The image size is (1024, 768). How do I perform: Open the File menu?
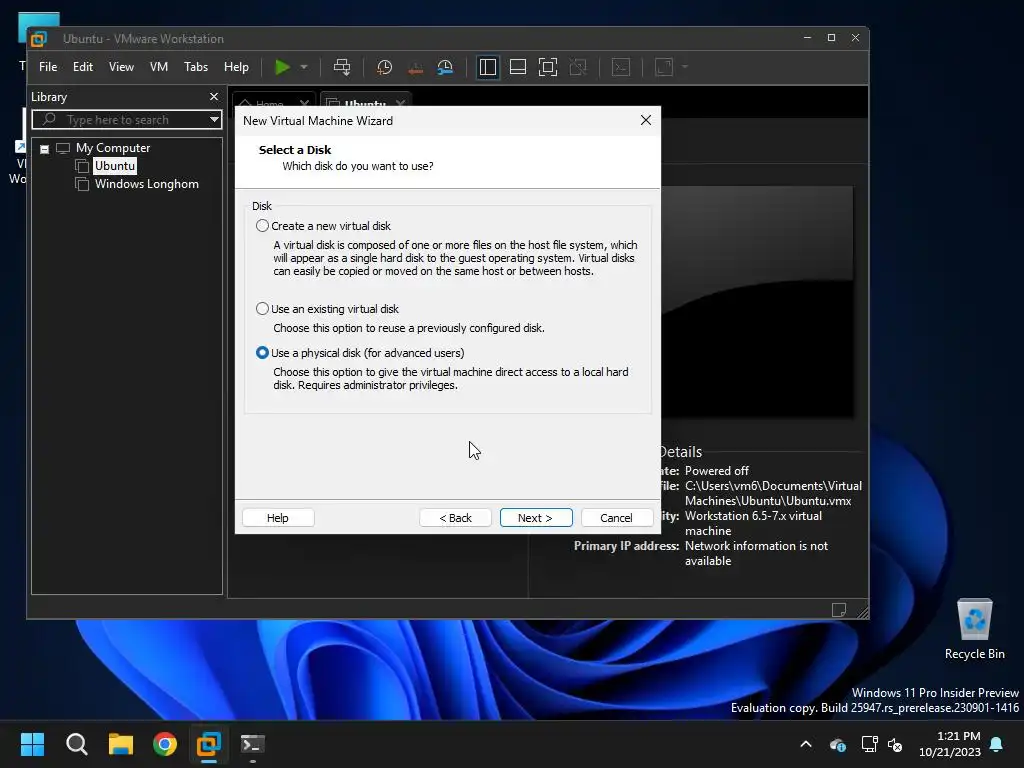coord(48,67)
